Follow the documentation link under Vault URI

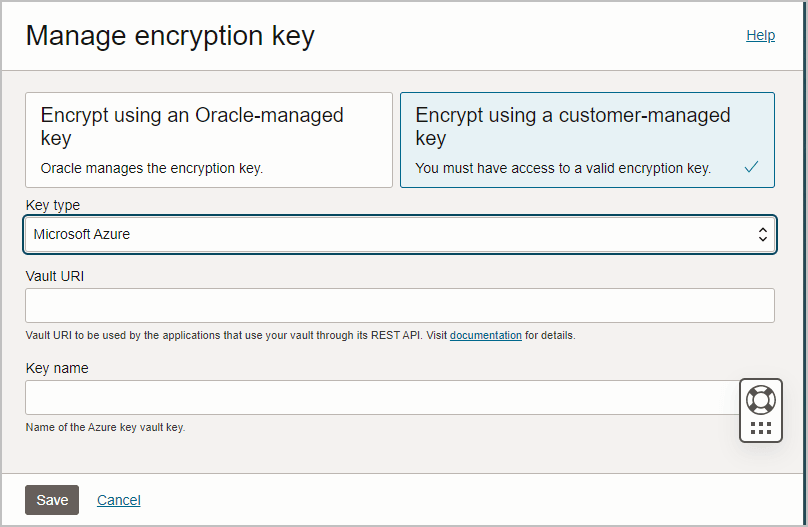485,336
